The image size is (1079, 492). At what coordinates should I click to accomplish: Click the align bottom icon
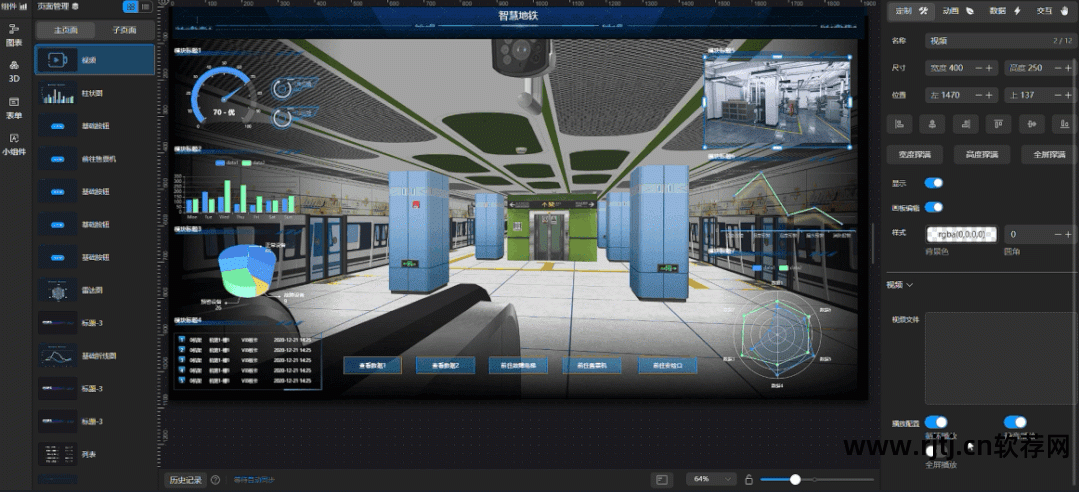(x=1065, y=124)
